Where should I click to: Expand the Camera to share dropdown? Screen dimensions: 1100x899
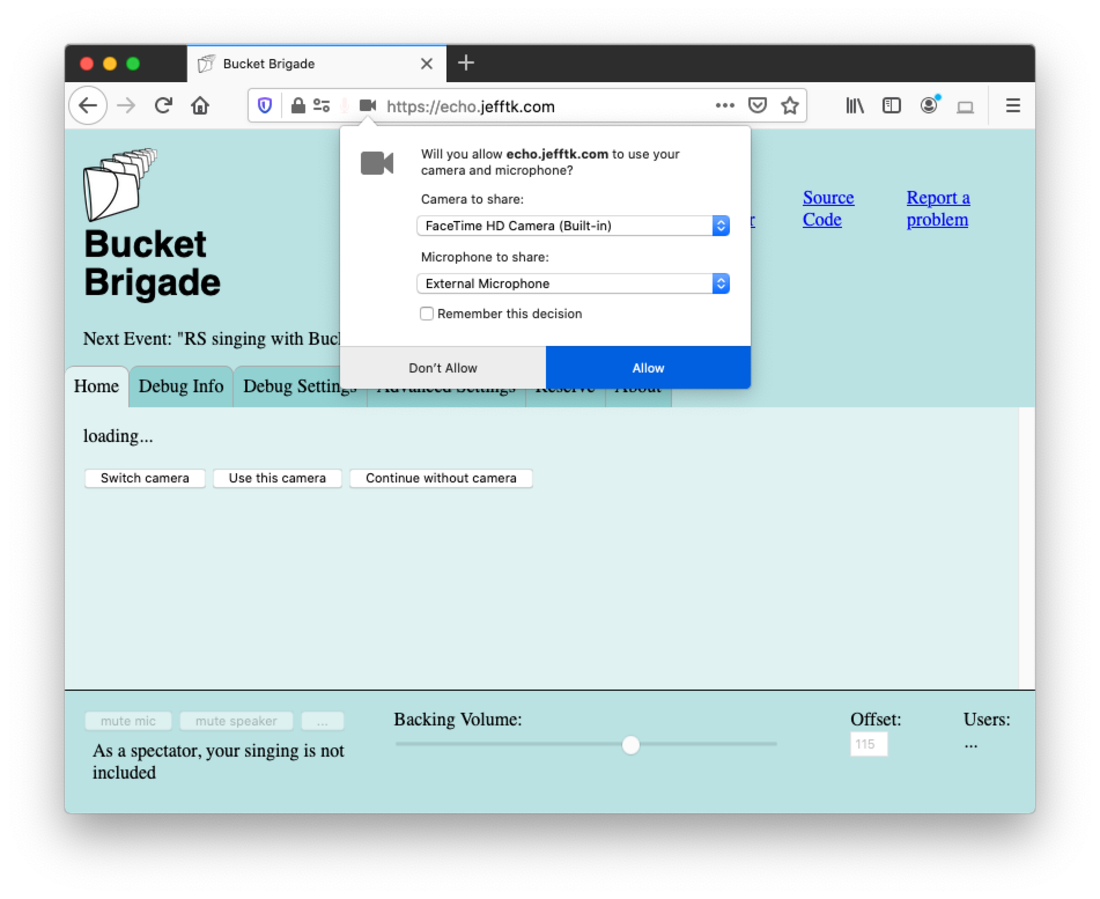[x=572, y=226]
